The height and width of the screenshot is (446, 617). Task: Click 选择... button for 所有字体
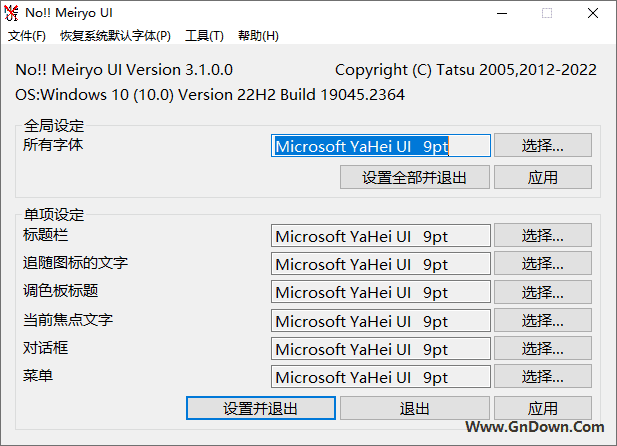[543, 145]
